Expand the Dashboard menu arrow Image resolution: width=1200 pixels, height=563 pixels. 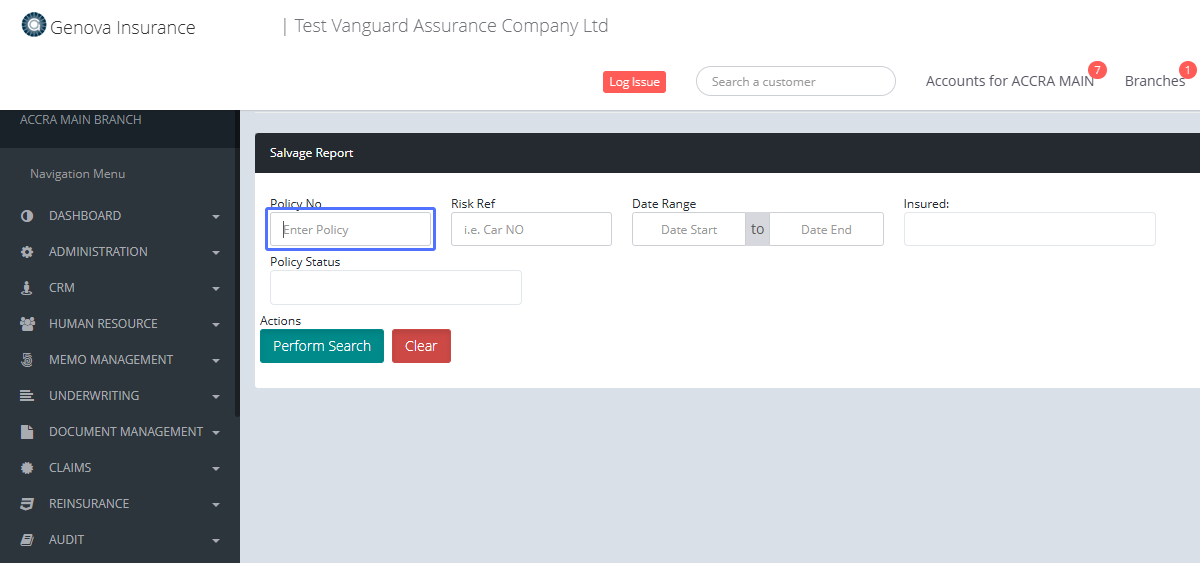click(x=216, y=217)
